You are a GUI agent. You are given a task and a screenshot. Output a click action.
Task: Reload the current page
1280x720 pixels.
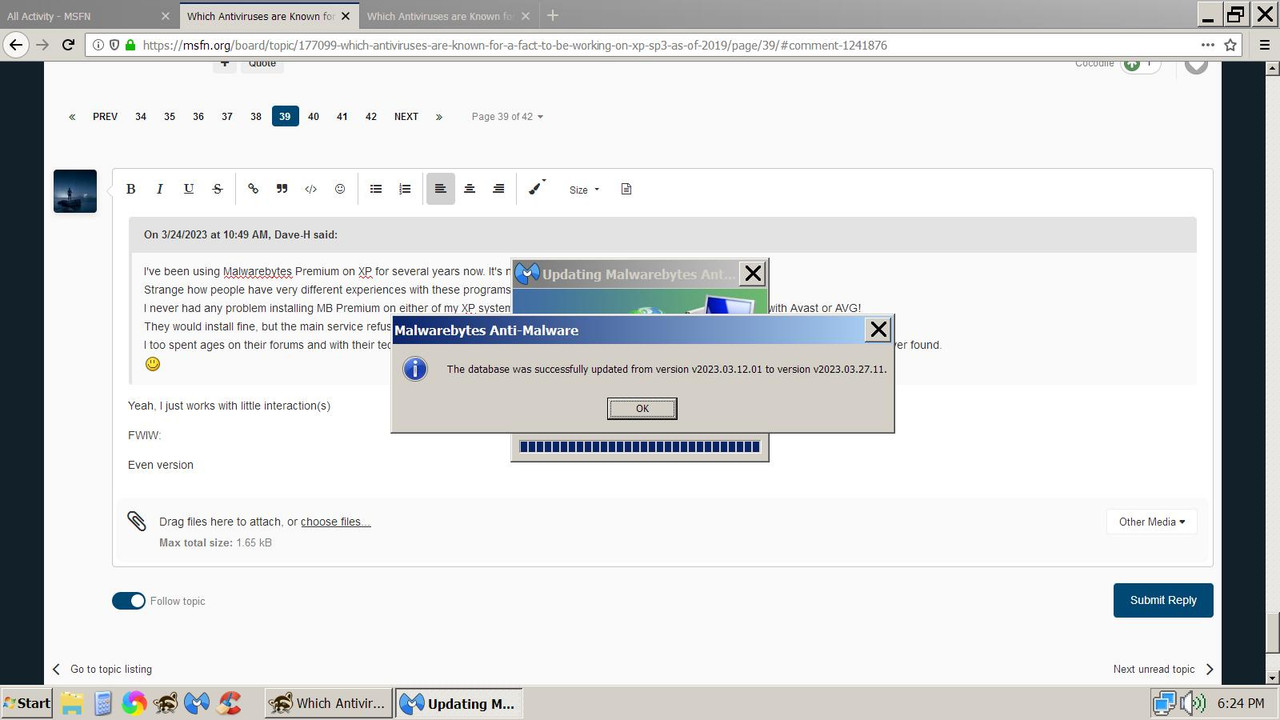tap(68, 45)
